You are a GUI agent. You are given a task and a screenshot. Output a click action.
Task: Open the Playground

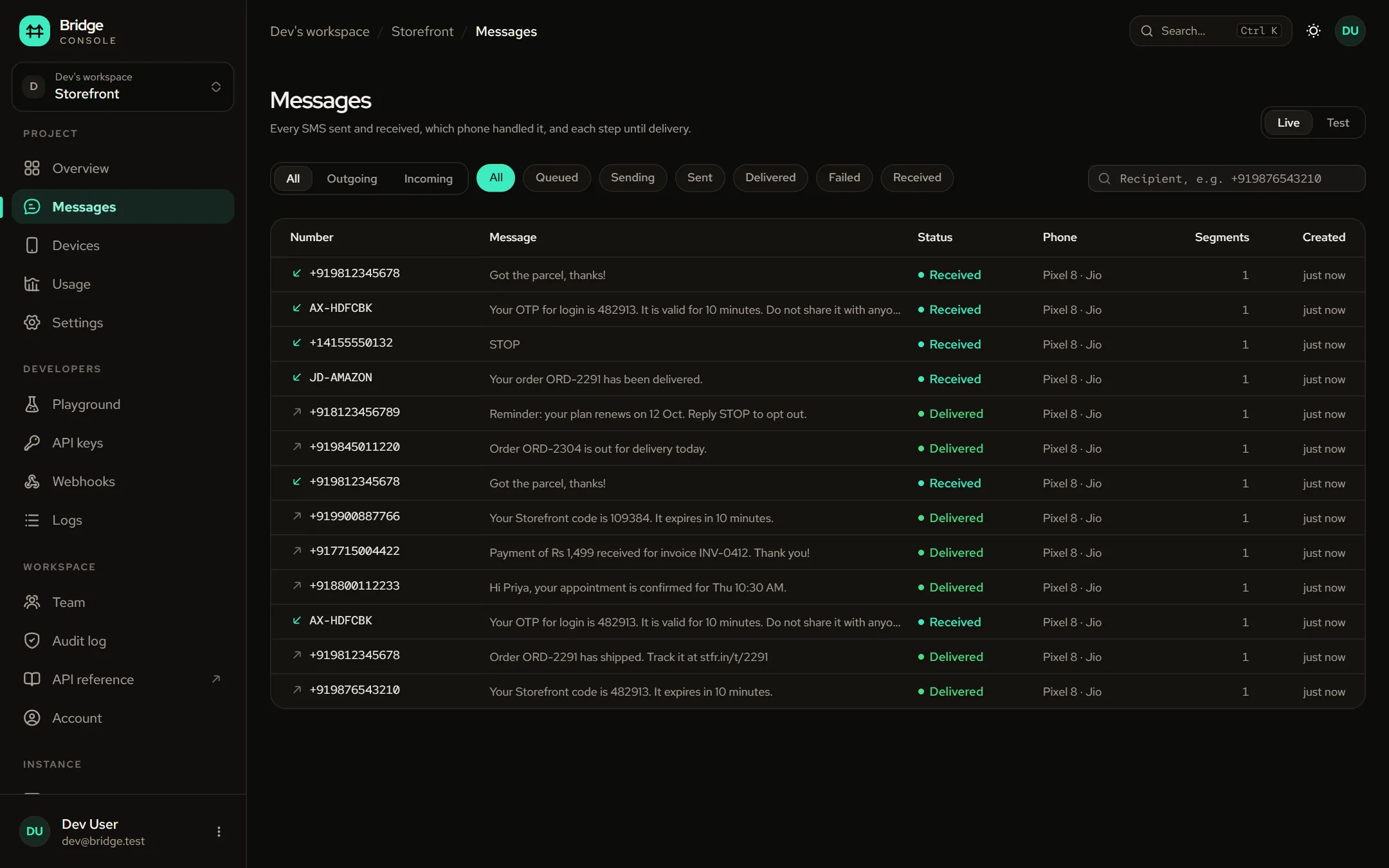tap(122, 404)
